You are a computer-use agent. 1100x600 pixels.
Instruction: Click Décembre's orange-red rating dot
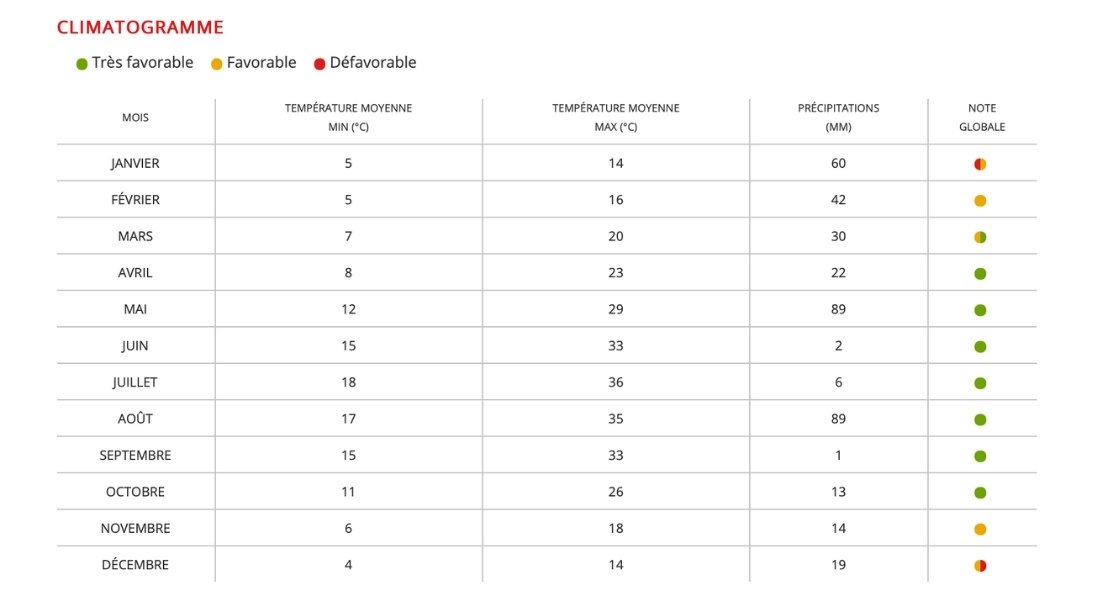point(980,566)
